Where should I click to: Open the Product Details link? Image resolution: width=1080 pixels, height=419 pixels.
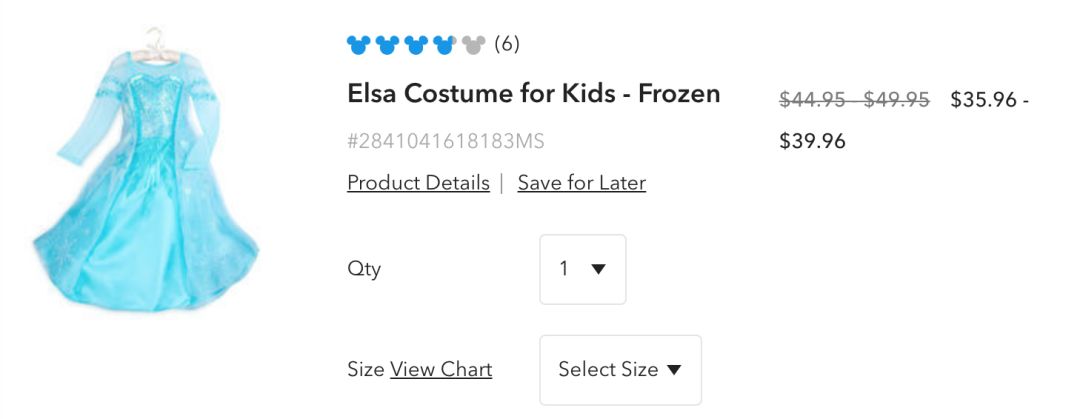(418, 183)
